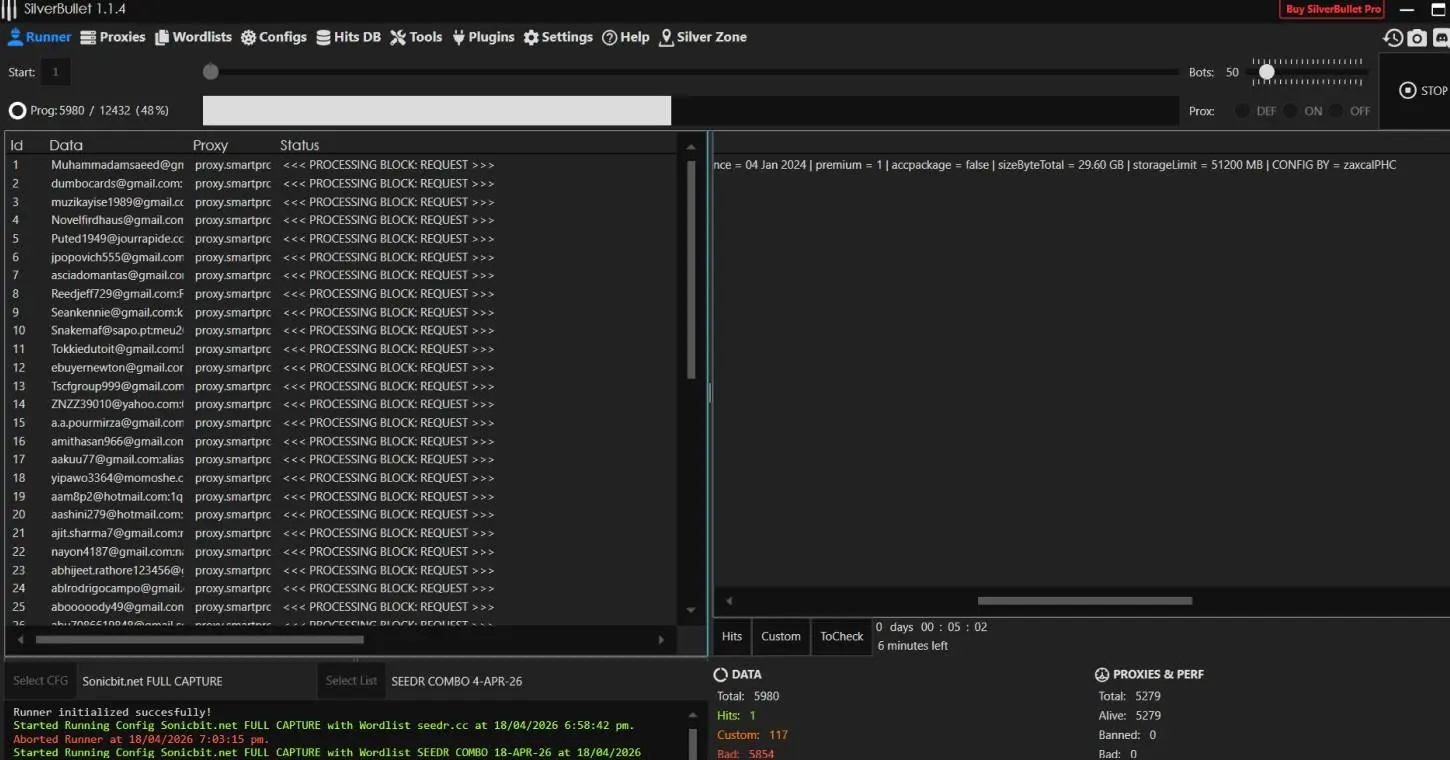Click the bot list horizontal scroll-right arrow
The height and width of the screenshot is (760, 1450).
coord(661,639)
